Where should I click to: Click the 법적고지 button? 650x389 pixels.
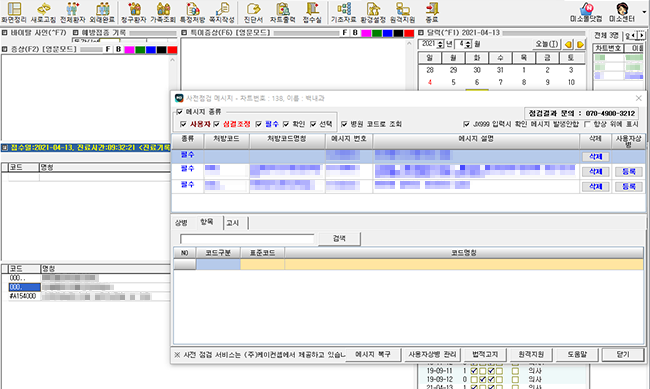tap(485, 355)
